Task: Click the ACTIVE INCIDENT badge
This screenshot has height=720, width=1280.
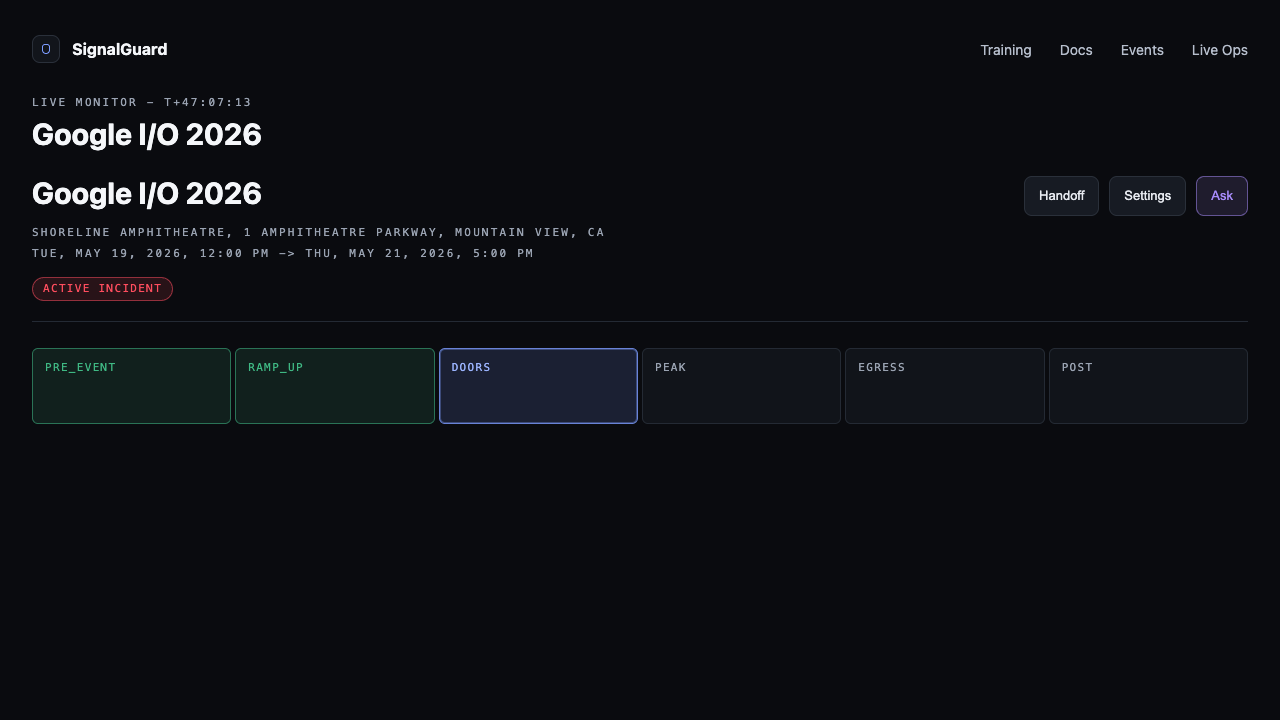Action: [102, 289]
